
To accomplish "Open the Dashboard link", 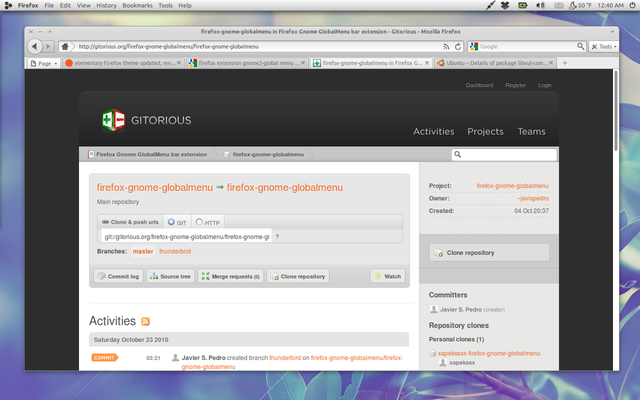I will pyautogui.click(x=479, y=85).
